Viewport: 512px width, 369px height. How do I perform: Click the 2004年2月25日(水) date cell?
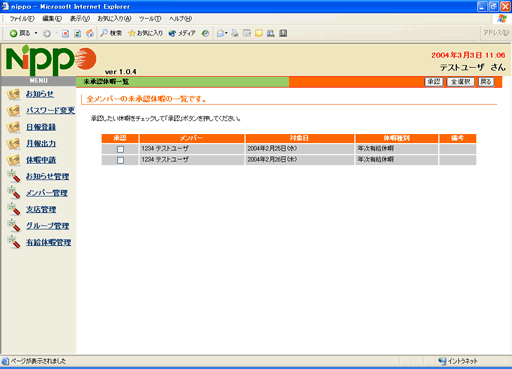[299, 149]
